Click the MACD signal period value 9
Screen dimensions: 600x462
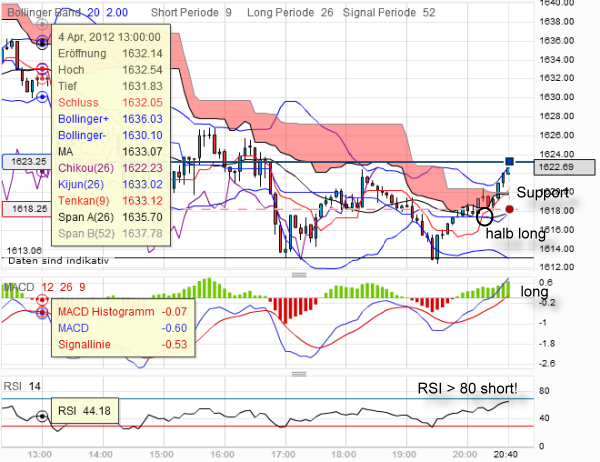point(82,287)
